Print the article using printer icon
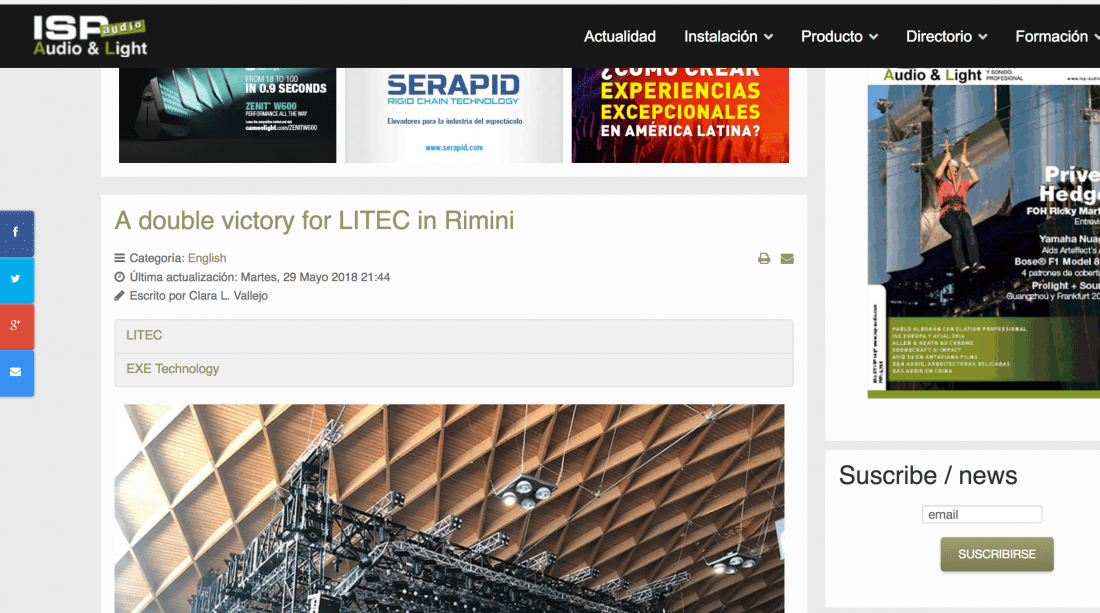This screenshot has width=1100, height=613. tap(764, 259)
